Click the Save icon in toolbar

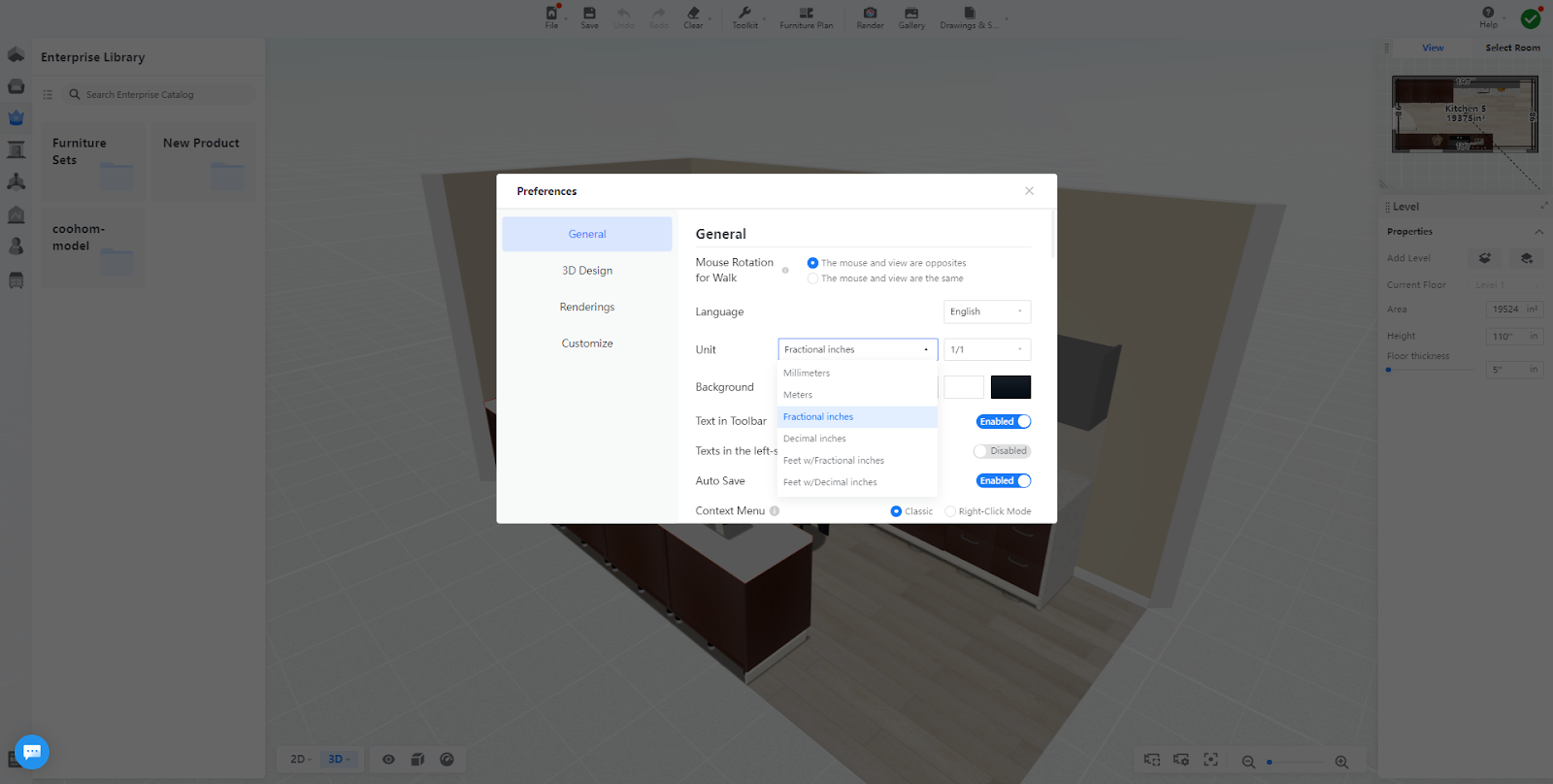[589, 14]
